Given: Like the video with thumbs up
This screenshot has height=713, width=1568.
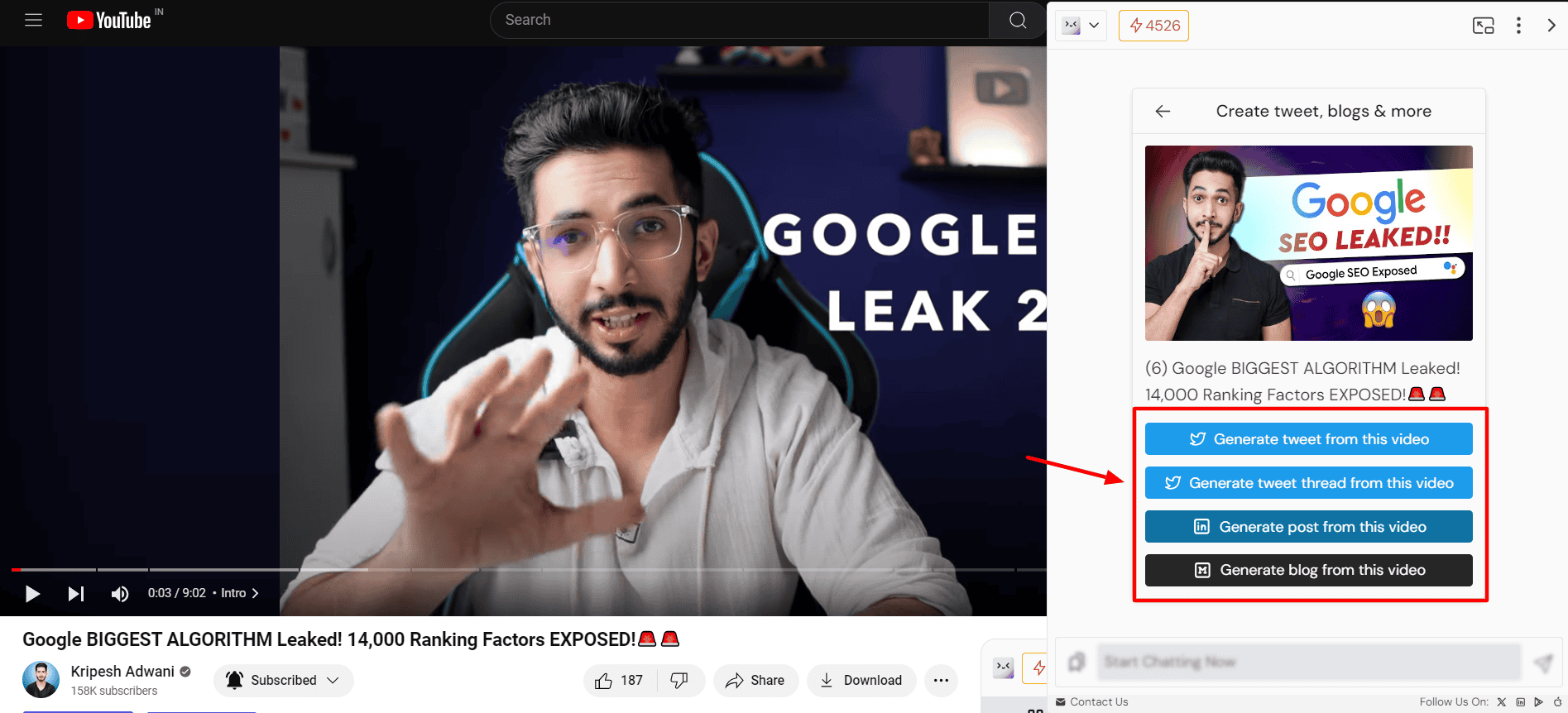Looking at the screenshot, I should pyautogui.click(x=620, y=680).
